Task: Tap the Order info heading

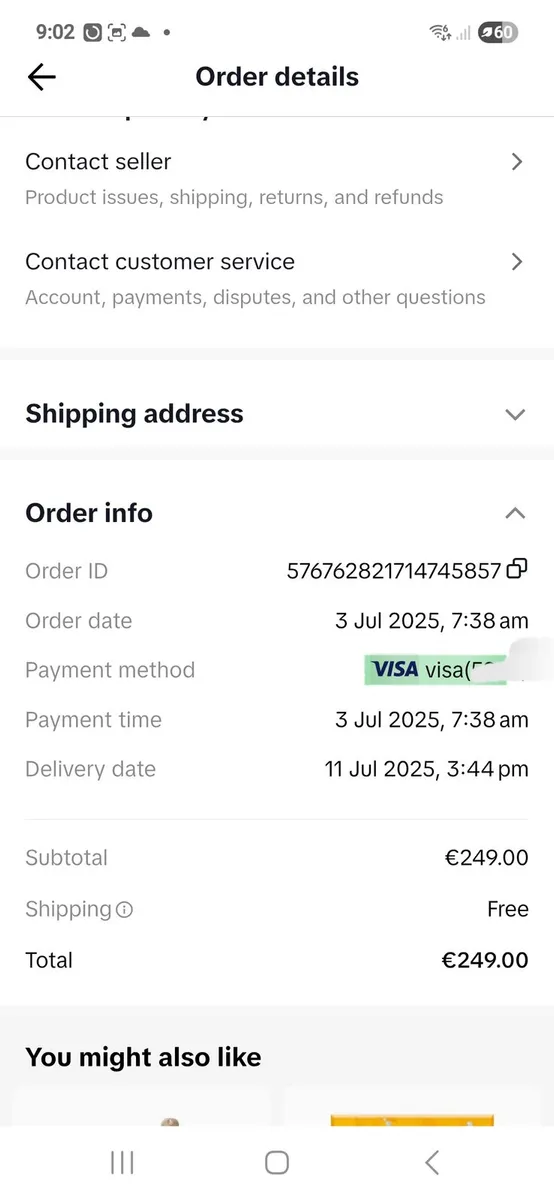Action: (x=89, y=513)
